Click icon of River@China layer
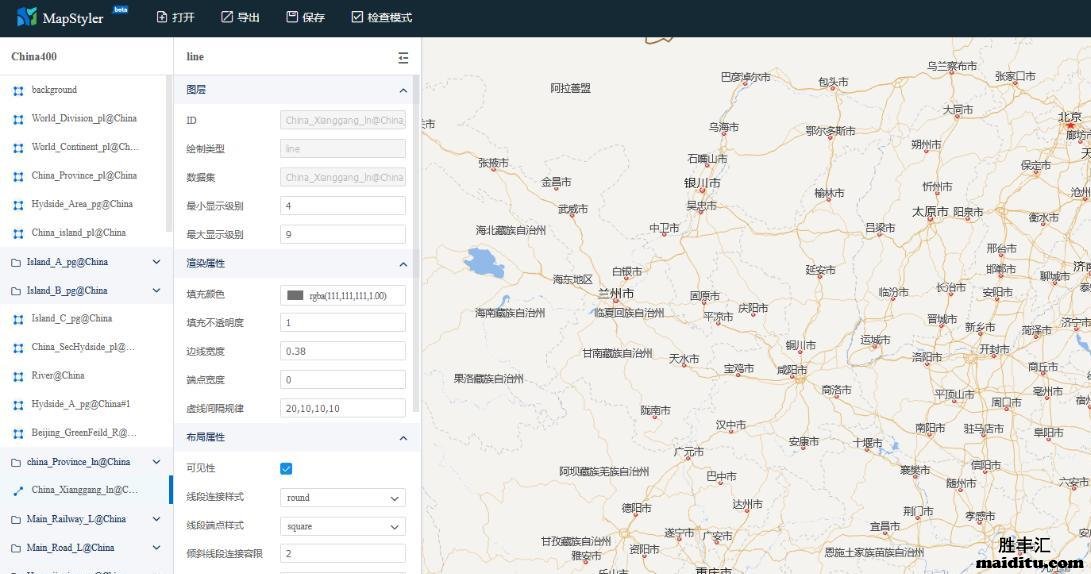 pyautogui.click(x=18, y=376)
